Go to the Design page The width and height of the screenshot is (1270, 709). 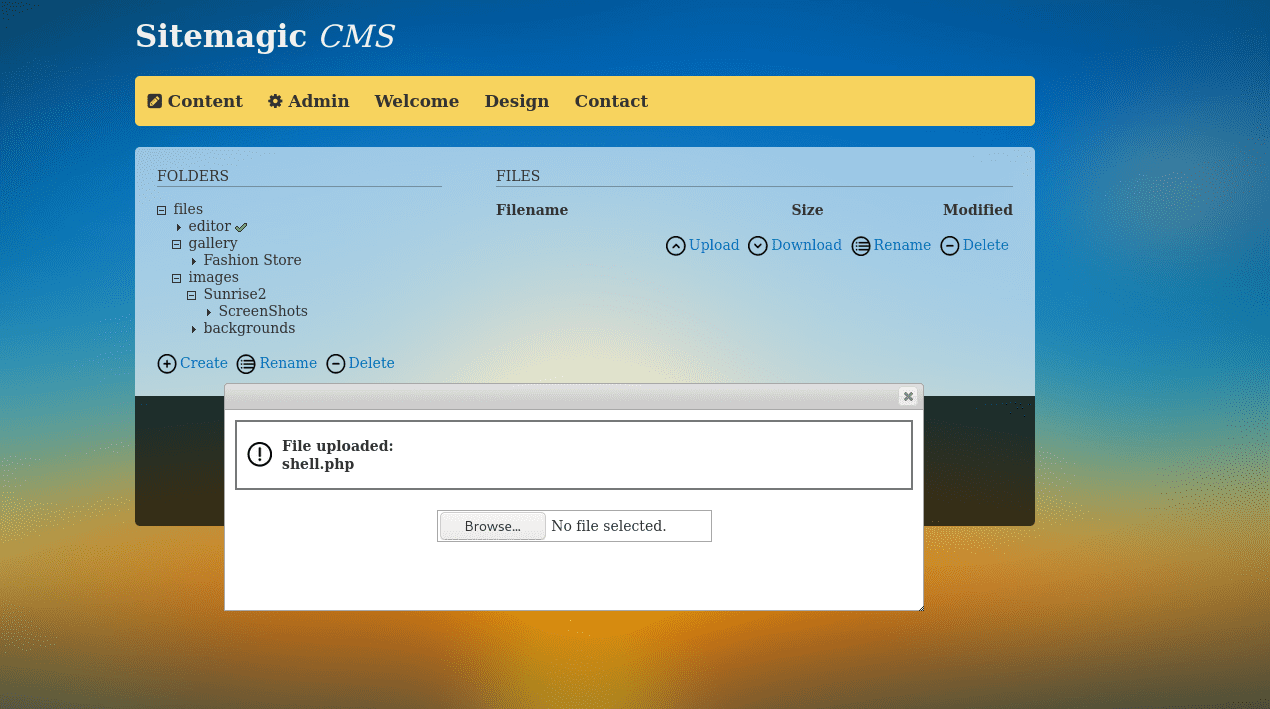[x=517, y=101]
